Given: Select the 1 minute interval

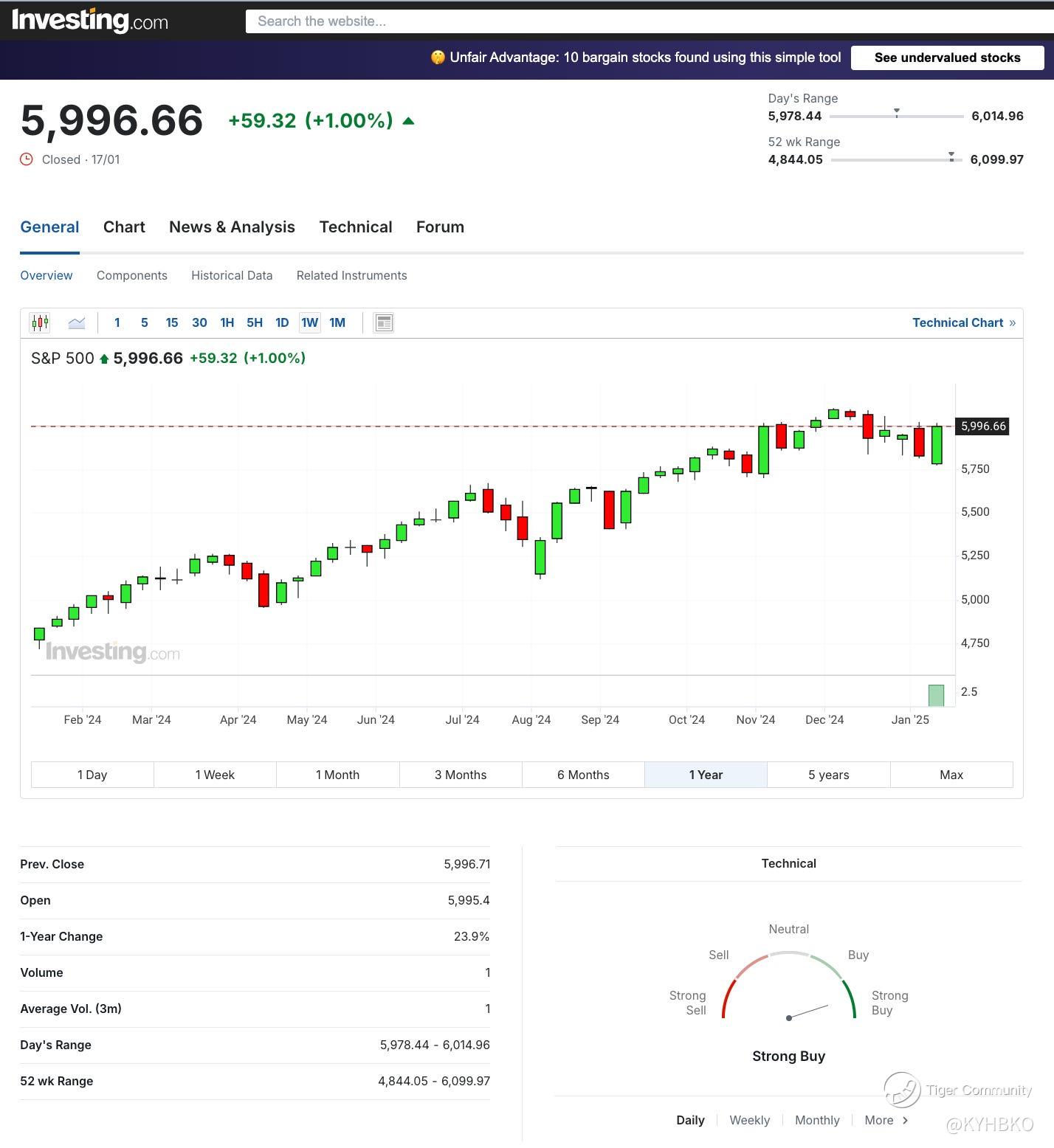Looking at the screenshot, I should coord(117,322).
